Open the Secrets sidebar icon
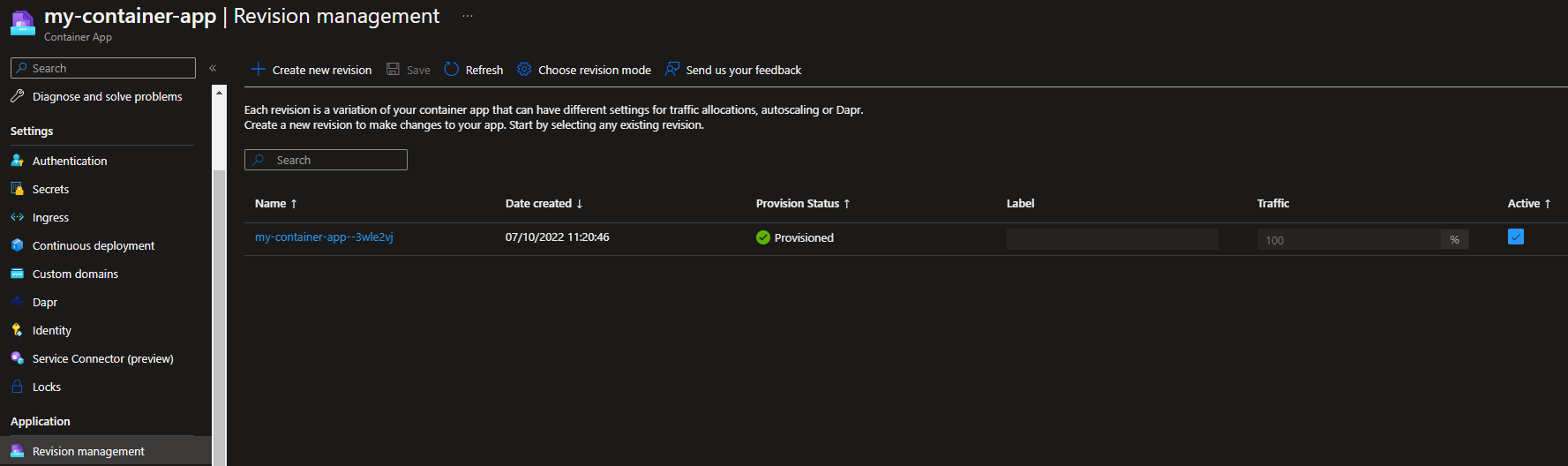The width and height of the screenshot is (1568, 466). 17,189
